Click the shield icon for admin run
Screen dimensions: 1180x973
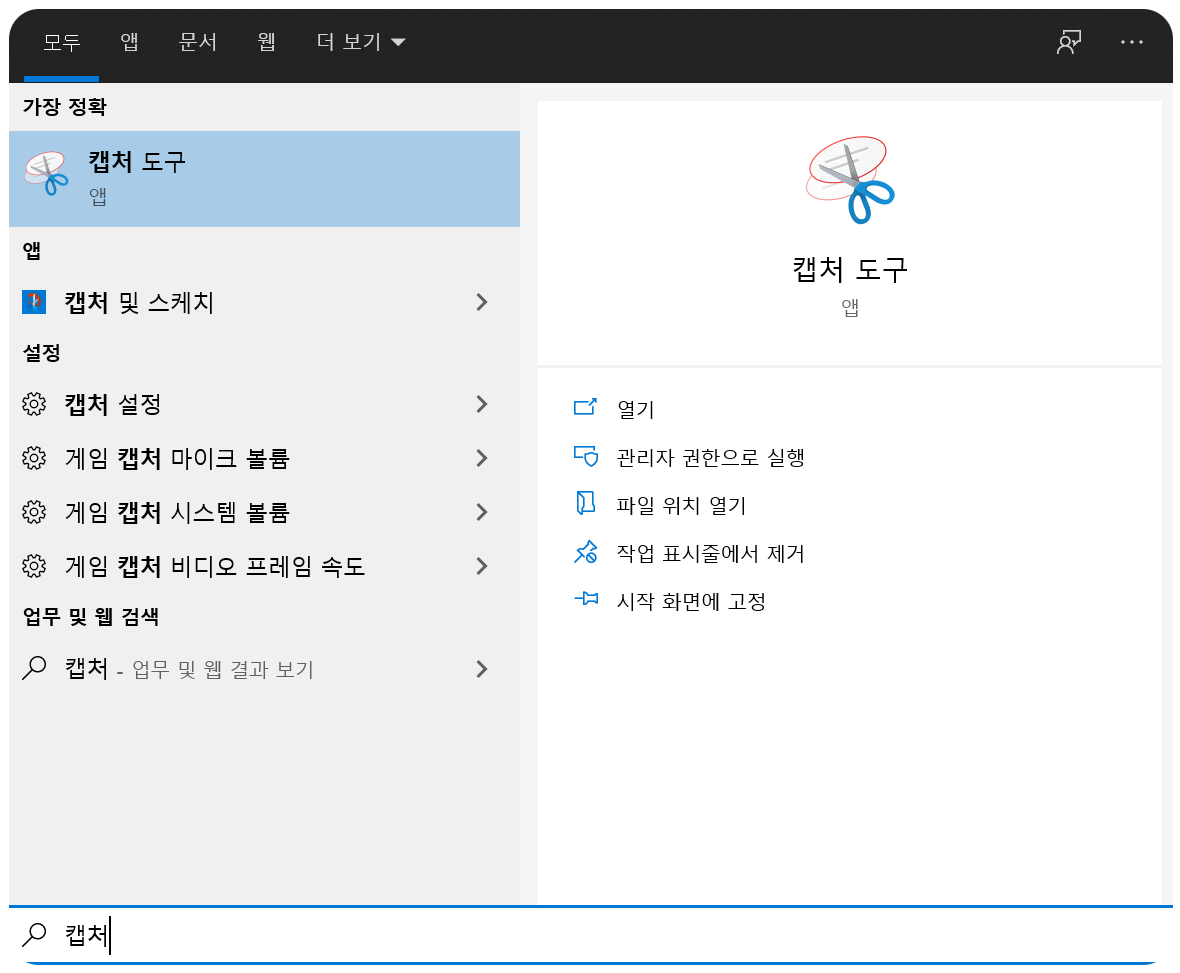pos(585,456)
